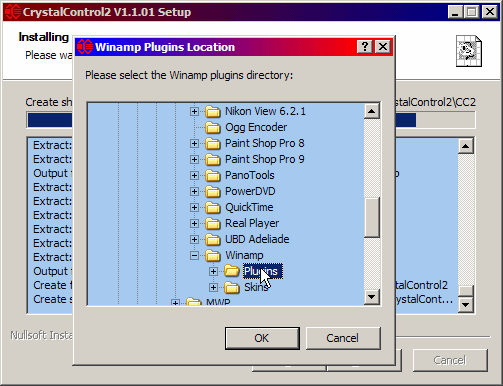Expand the Paint Shop Pro 8 folder
The height and width of the screenshot is (386, 503).
194,144
